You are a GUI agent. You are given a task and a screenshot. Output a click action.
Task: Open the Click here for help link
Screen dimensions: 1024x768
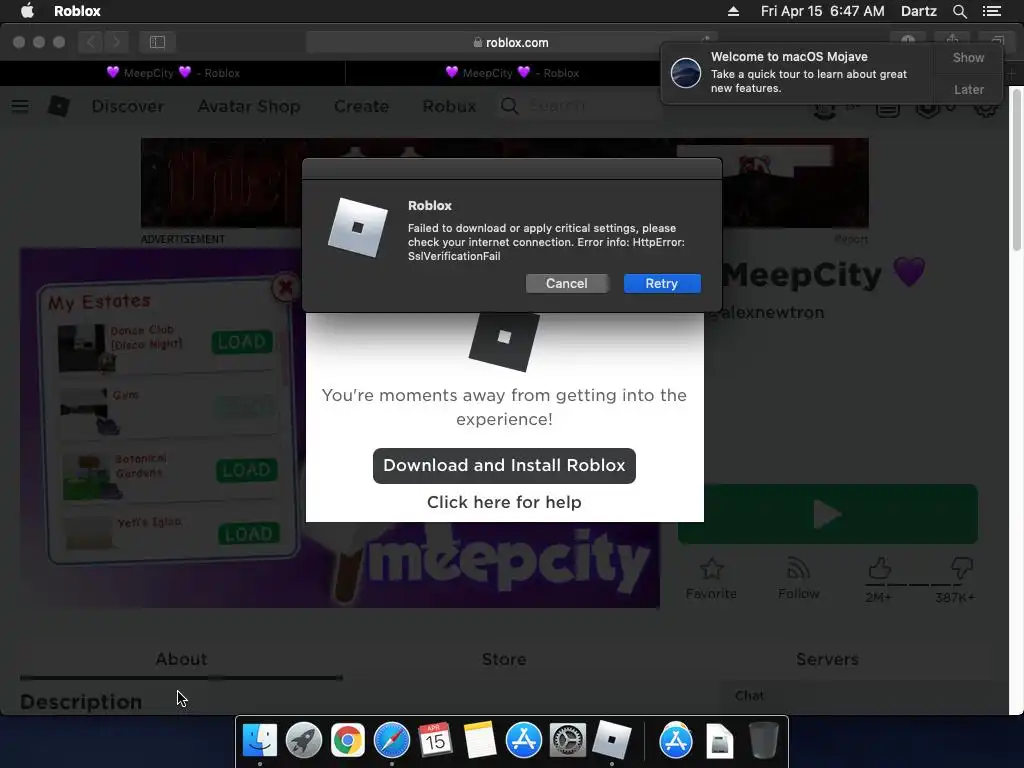504,502
